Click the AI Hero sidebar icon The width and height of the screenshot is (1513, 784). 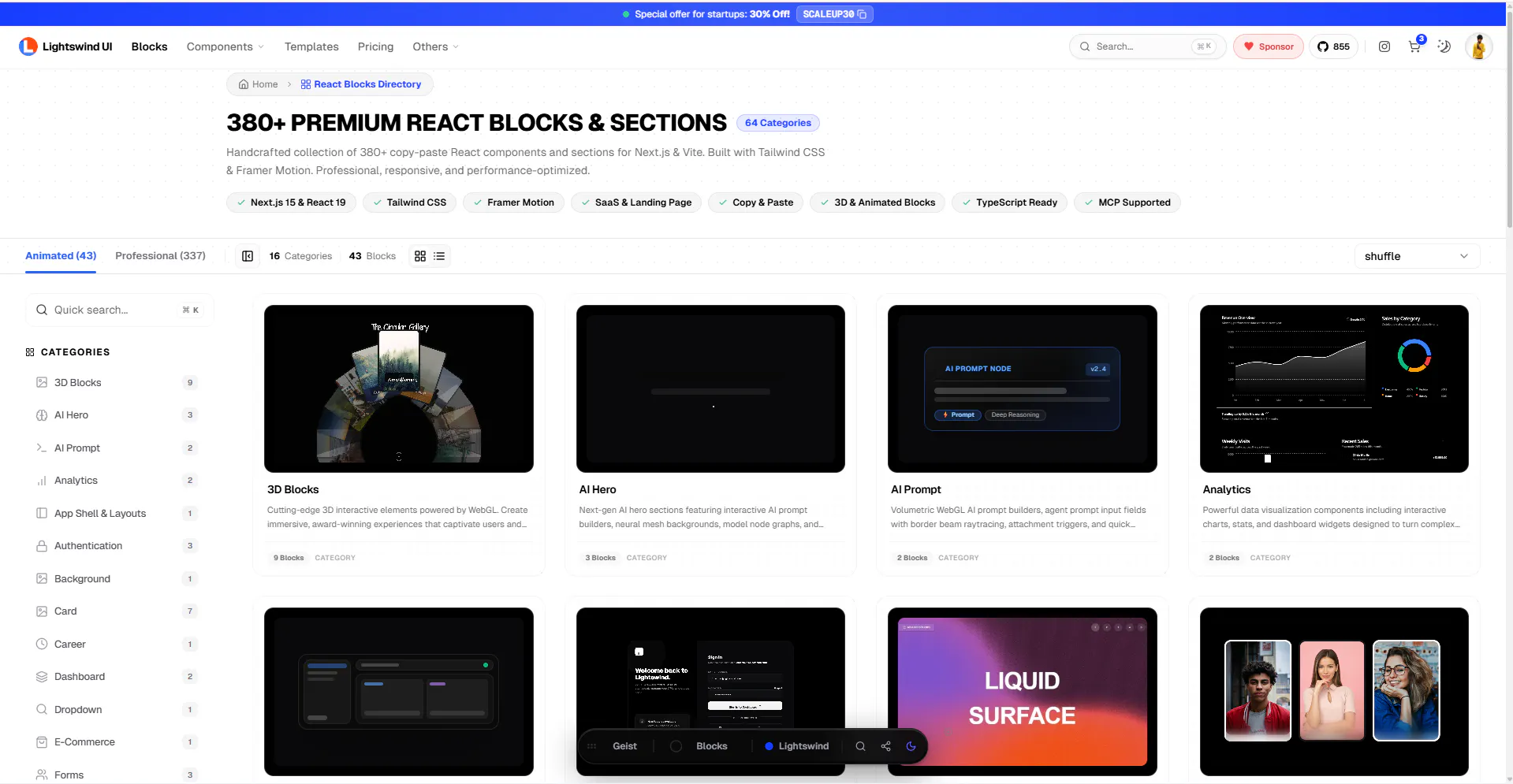(42, 415)
